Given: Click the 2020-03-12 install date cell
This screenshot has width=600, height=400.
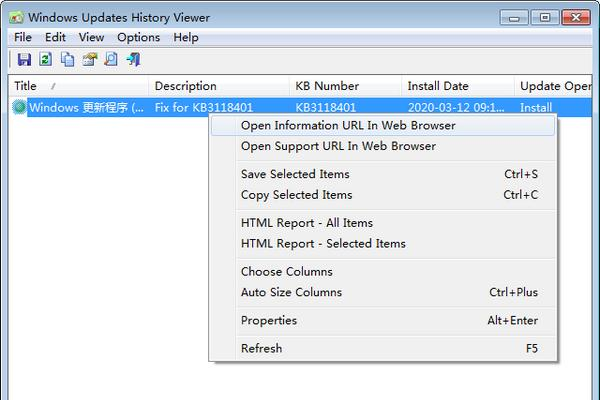Looking at the screenshot, I should 456,108.
